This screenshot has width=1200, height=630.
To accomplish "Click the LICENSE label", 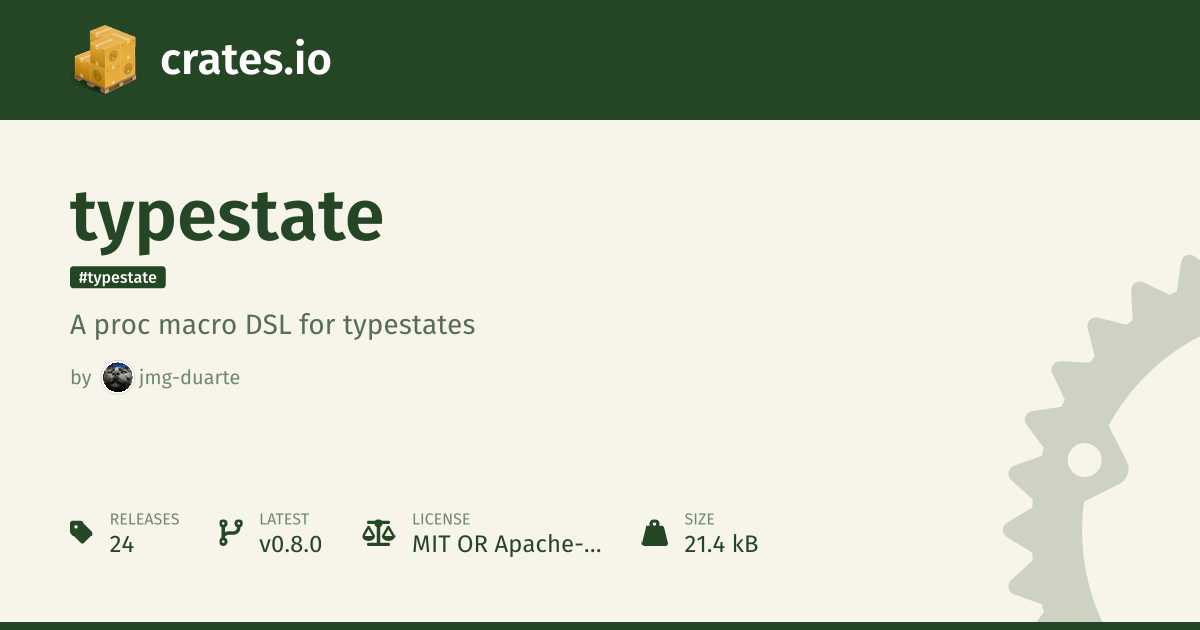I will 441,519.
